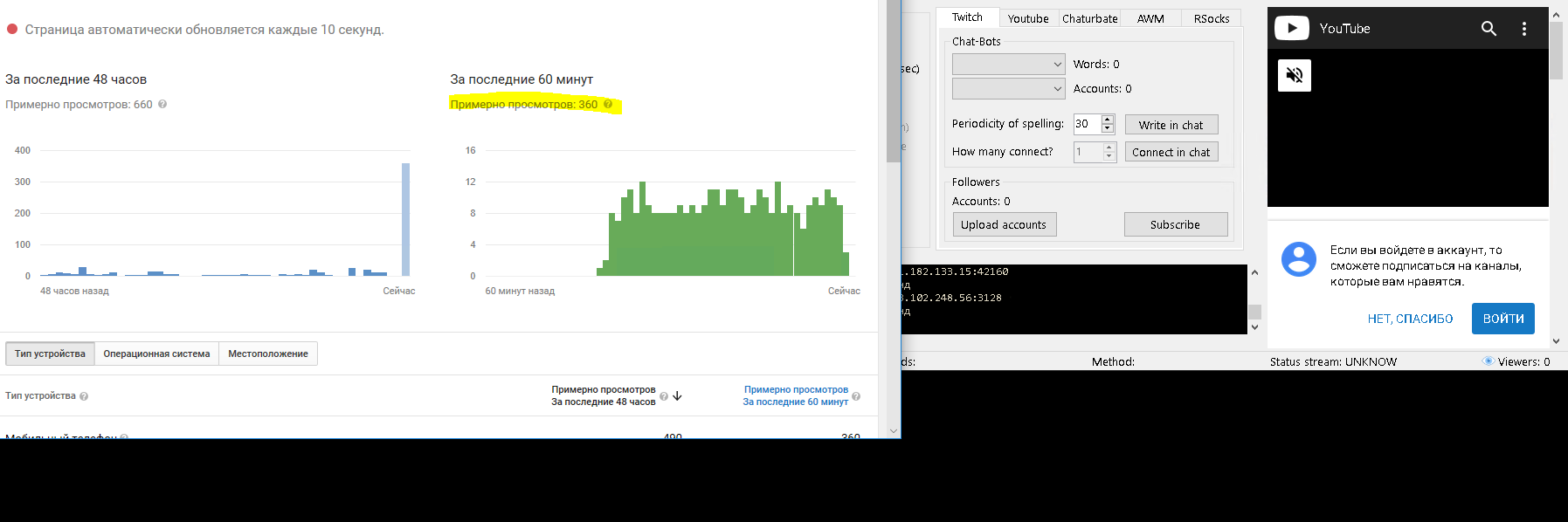Click the ВОЙТИ sign-in button
The image size is (1568, 522).
tap(1502, 319)
